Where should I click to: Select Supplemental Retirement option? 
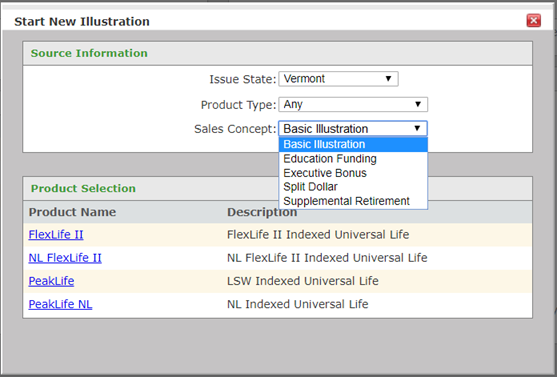(353, 201)
